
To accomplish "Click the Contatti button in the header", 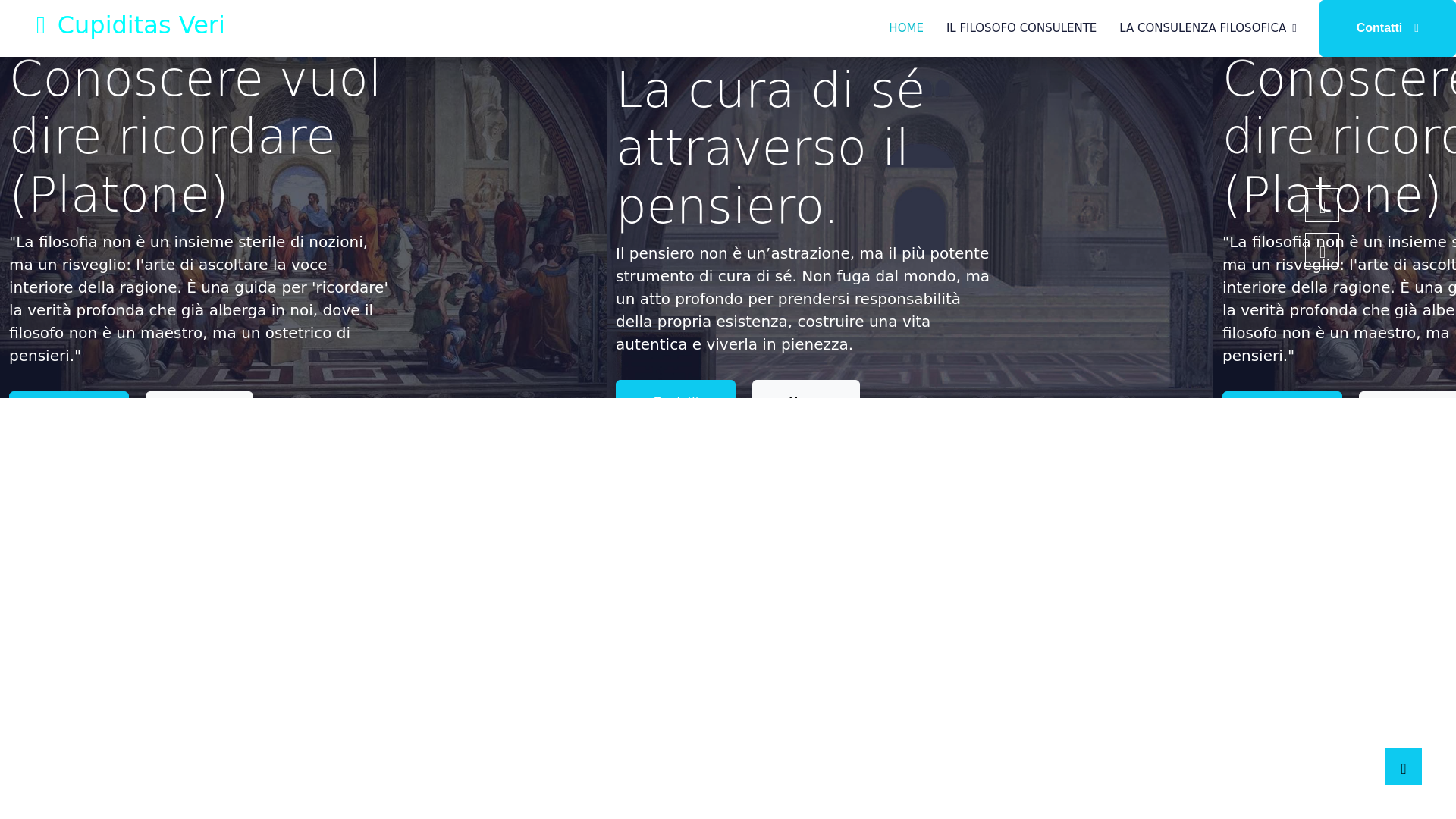I will (x=1387, y=28).
